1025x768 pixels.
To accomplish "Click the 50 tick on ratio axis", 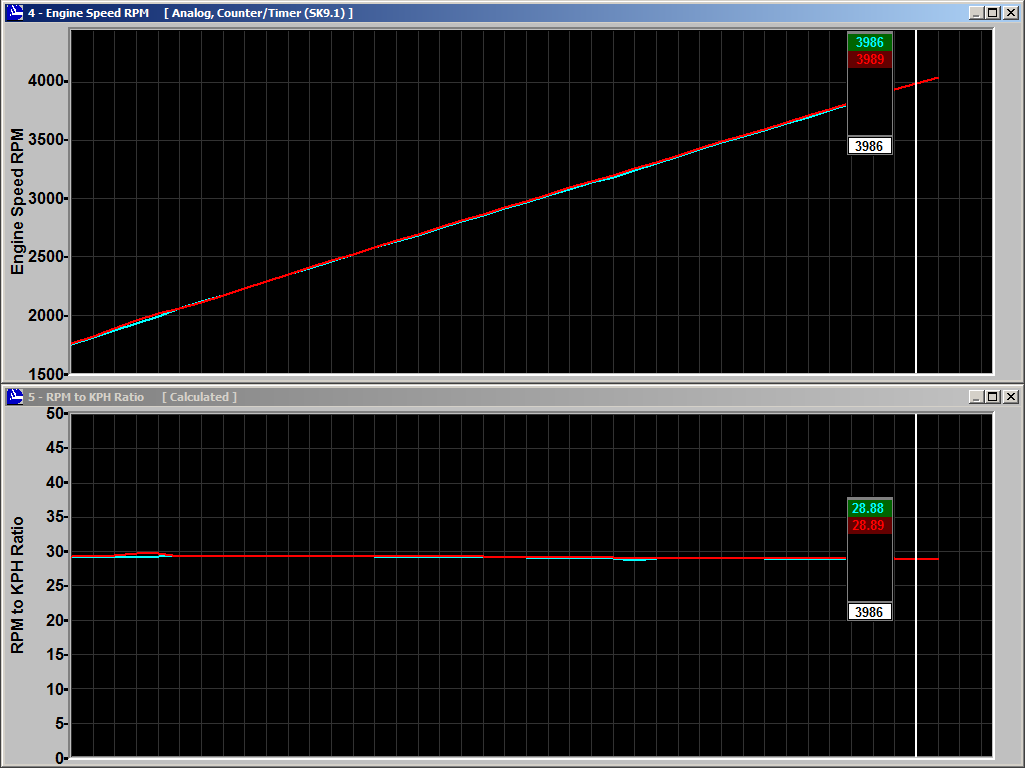I will click(55, 413).
